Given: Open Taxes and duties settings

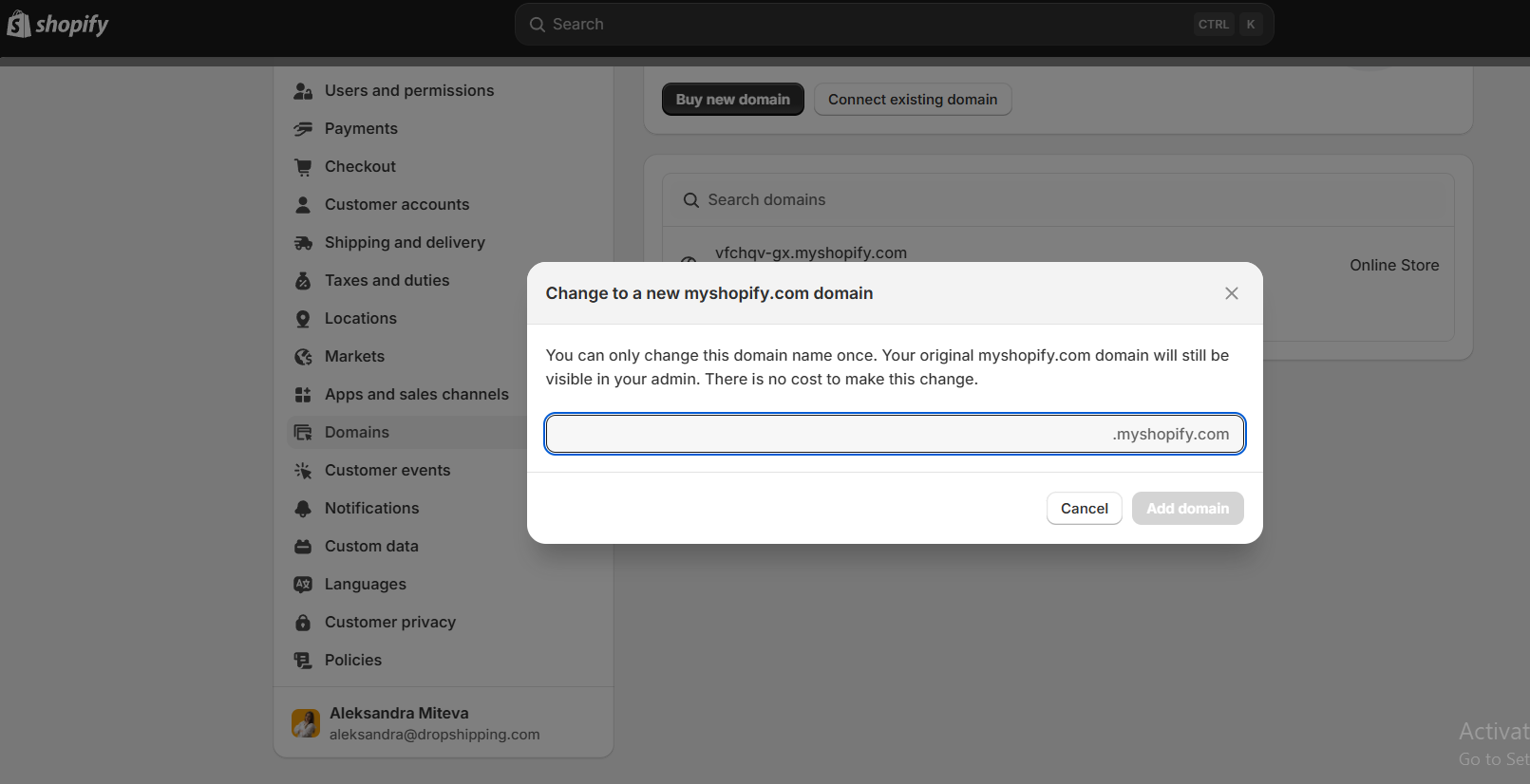Looking at the screenshot, I should (387, 281).
